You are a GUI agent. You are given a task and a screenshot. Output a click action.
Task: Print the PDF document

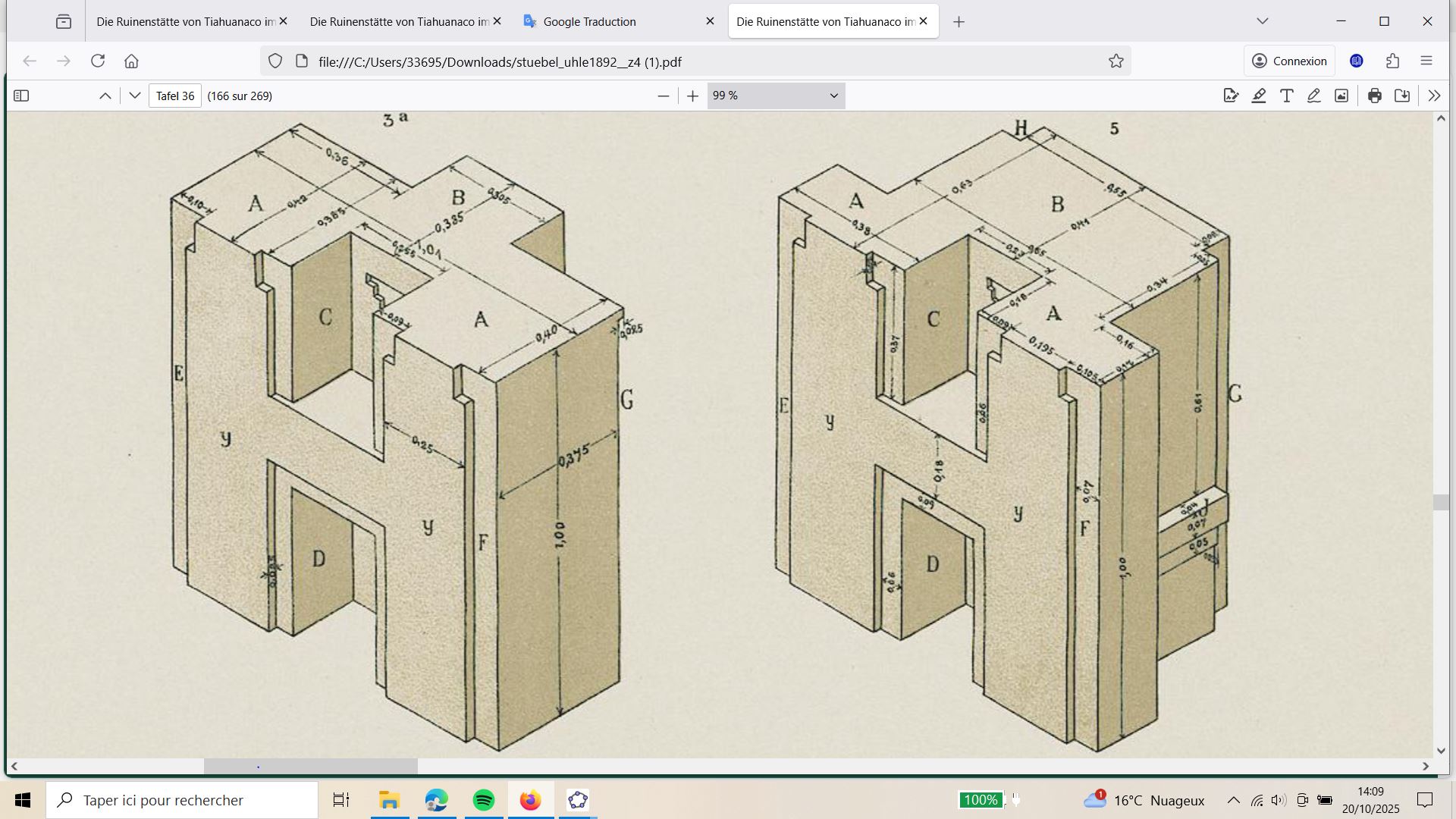(1375, 96)
